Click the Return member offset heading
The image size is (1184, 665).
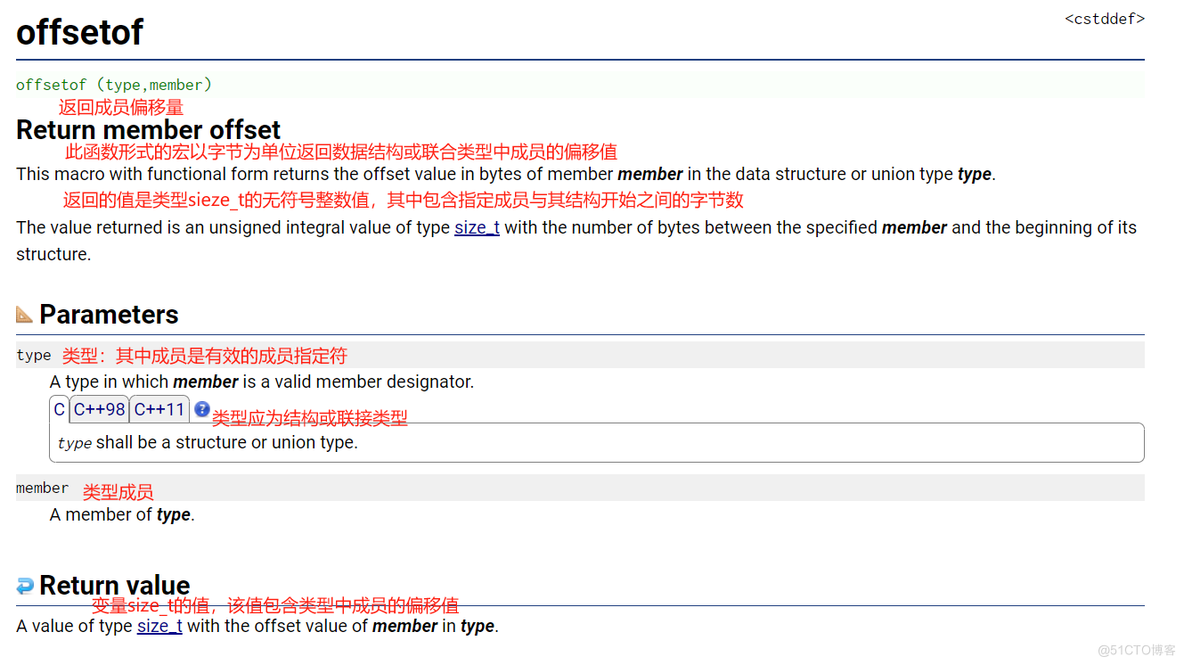pyautogui.click(x=148, y=130)
